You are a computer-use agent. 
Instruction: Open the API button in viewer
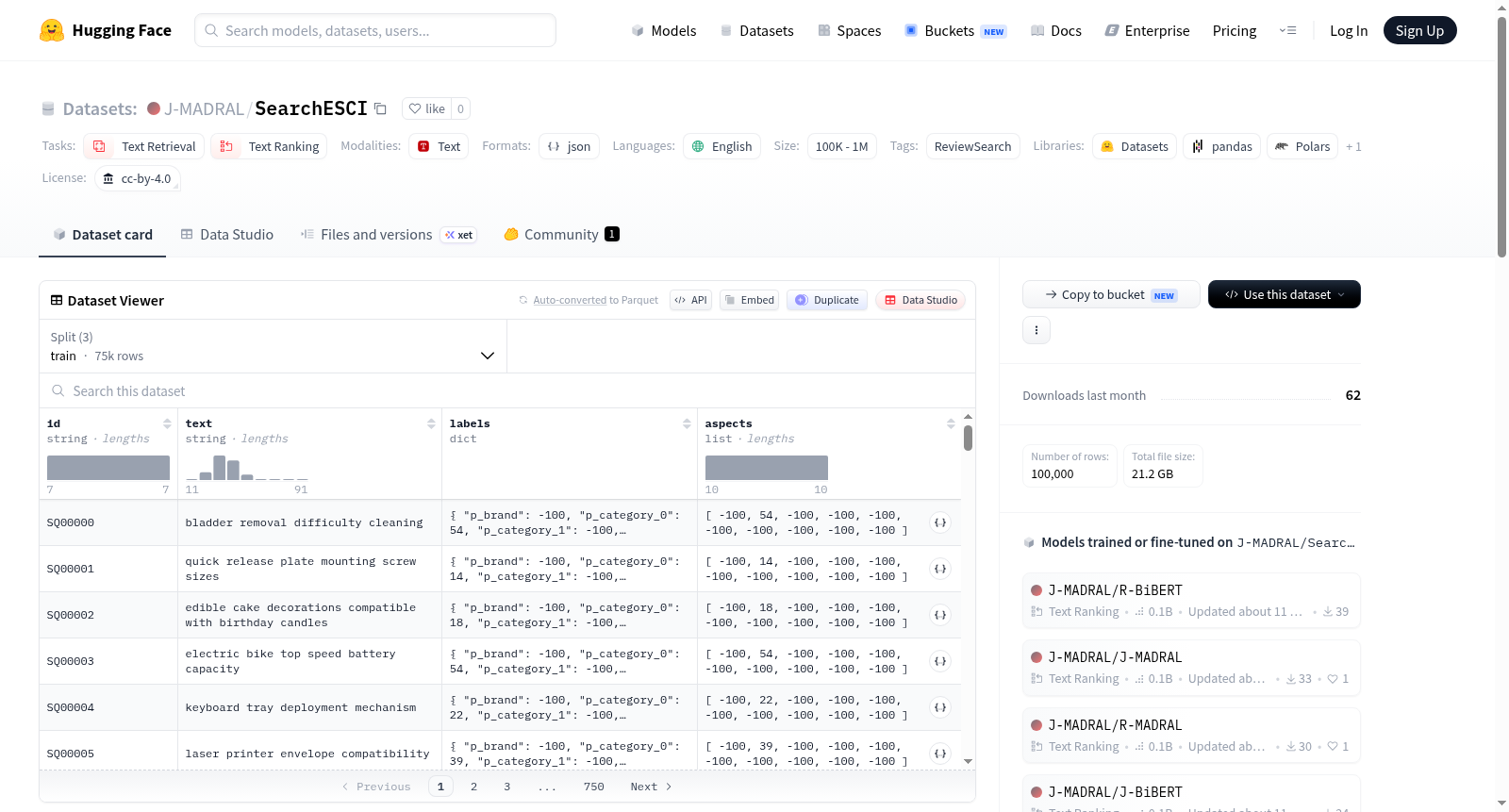pos(690,300)
